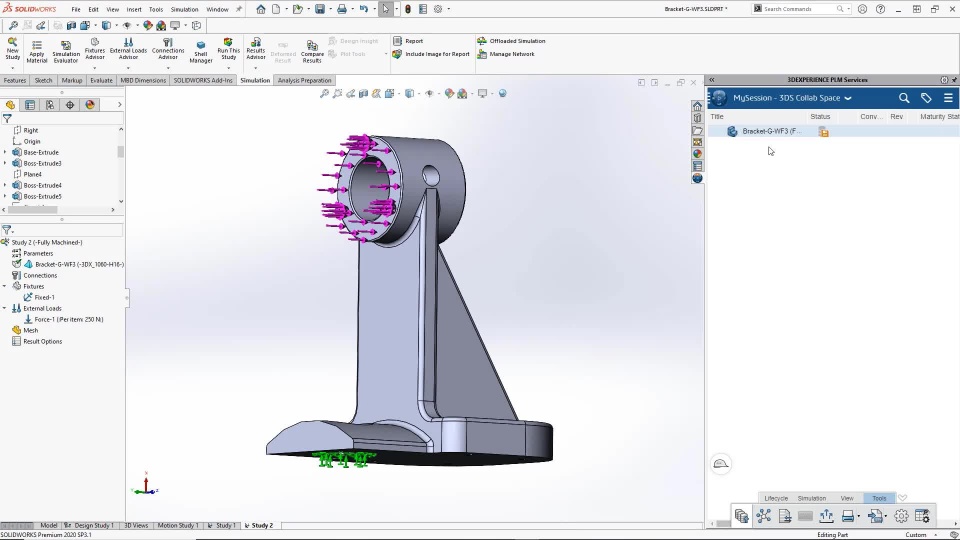Click the ConfigurationManager tab icon
The height and width of the screenshot is (540, 960).
(50, 105)
